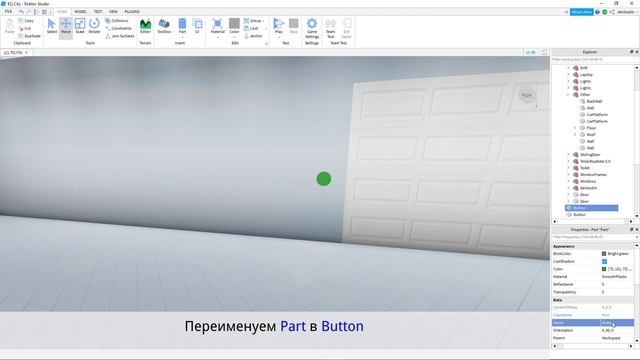Select the Toilet model in Explorer
The width and height of the screenshot is (640, 360).
tap(585, 168)
